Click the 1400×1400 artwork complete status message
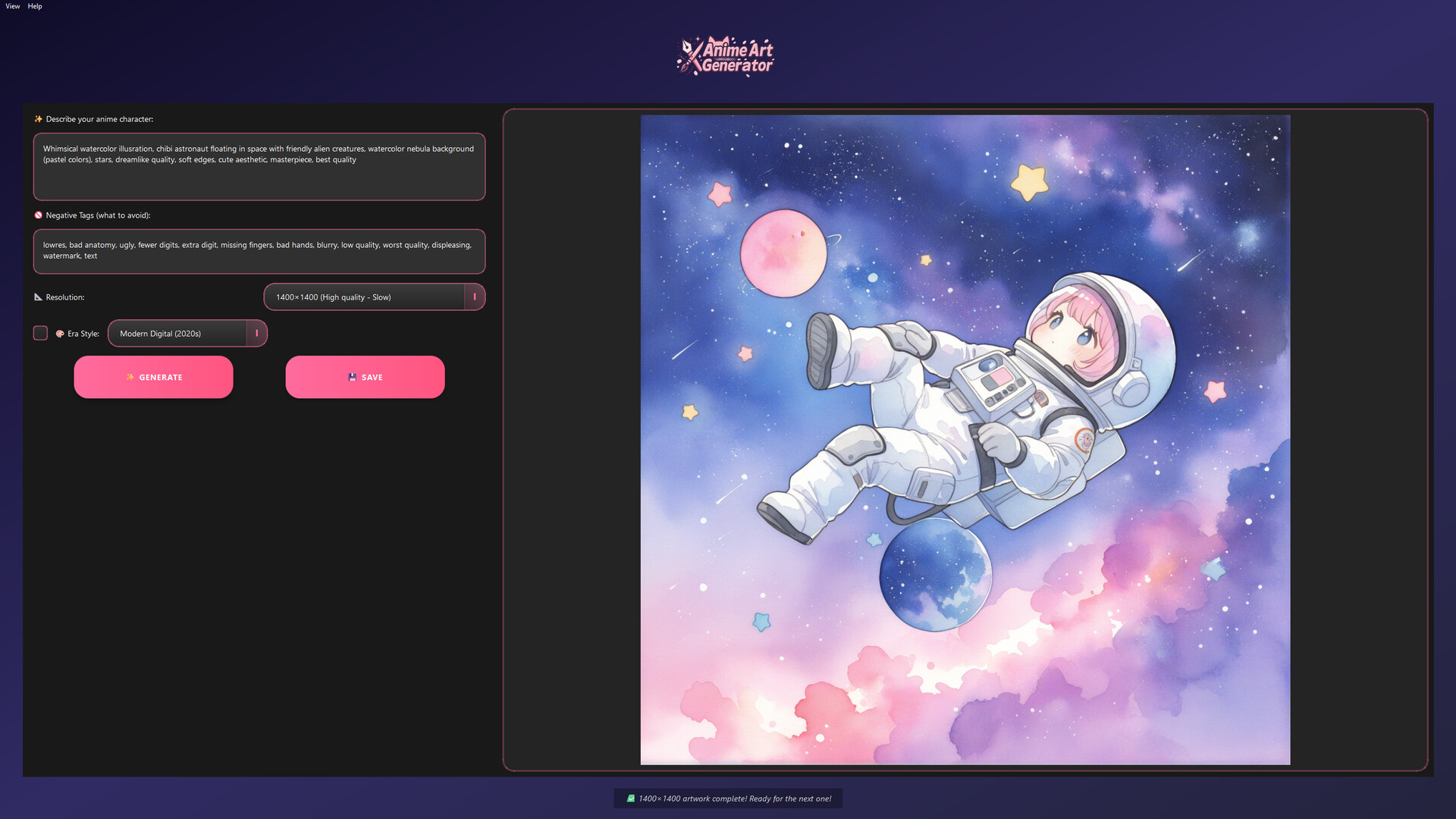The height and width of the screenshot is (819, 1456). [x=735, y=799]
